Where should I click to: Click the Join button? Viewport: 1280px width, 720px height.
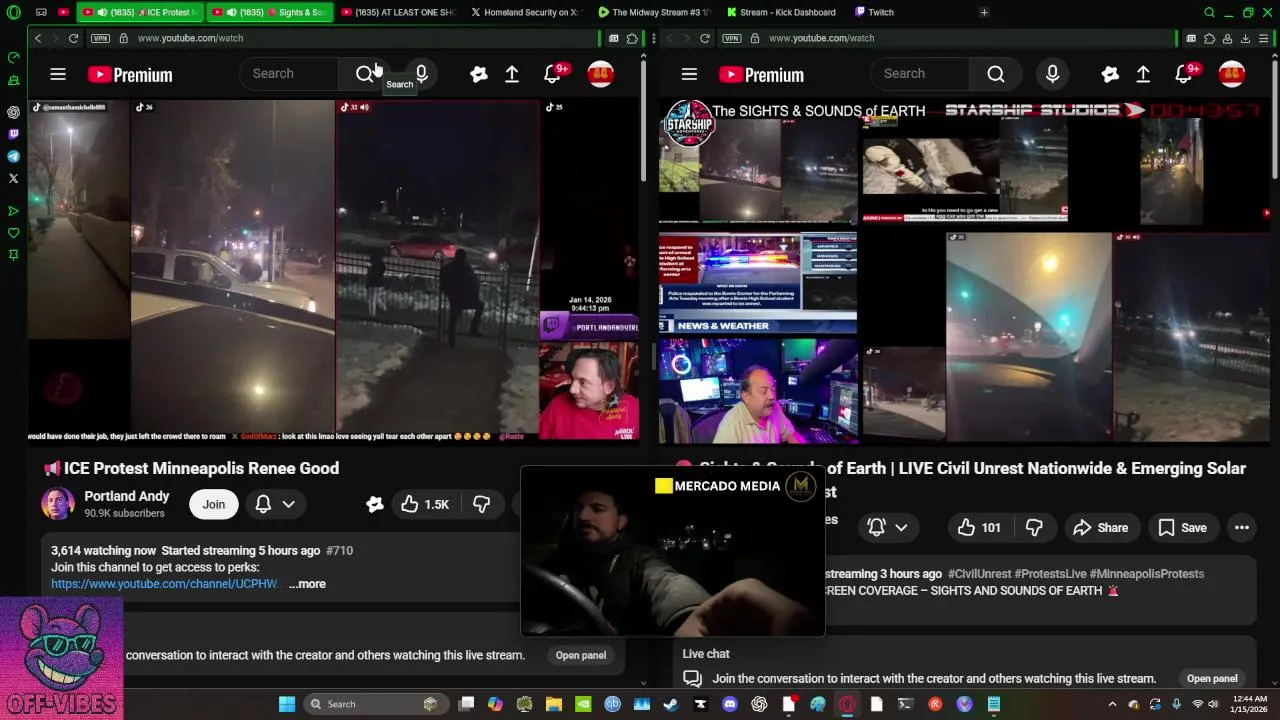coord(214,504)
